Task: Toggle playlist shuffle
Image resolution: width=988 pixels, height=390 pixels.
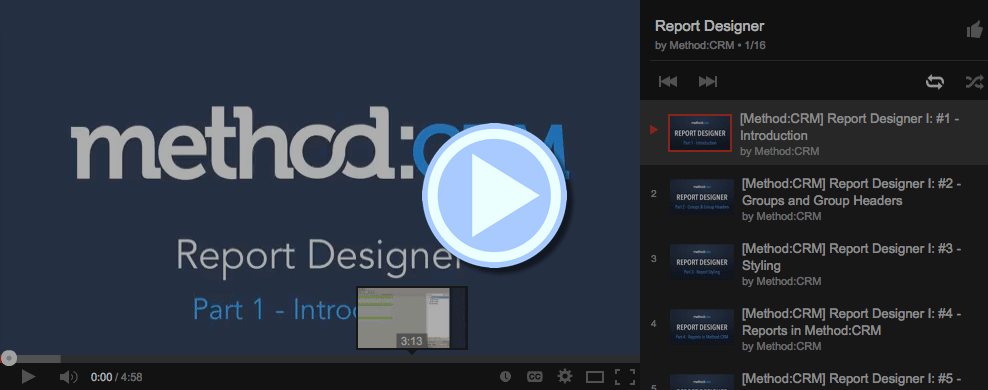Action: 974,82
